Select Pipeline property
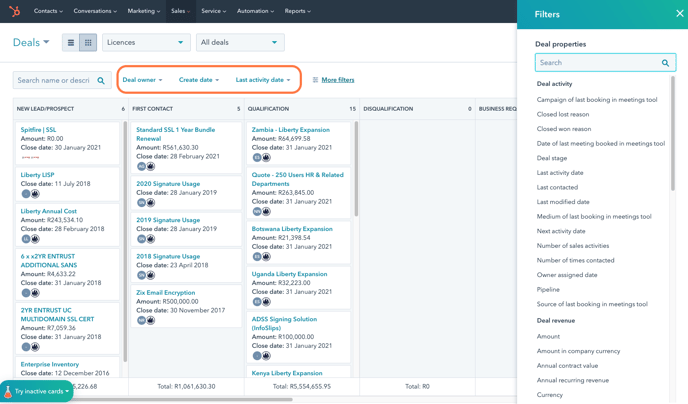This screenshot has width=688, height=404. coord(548,290)
